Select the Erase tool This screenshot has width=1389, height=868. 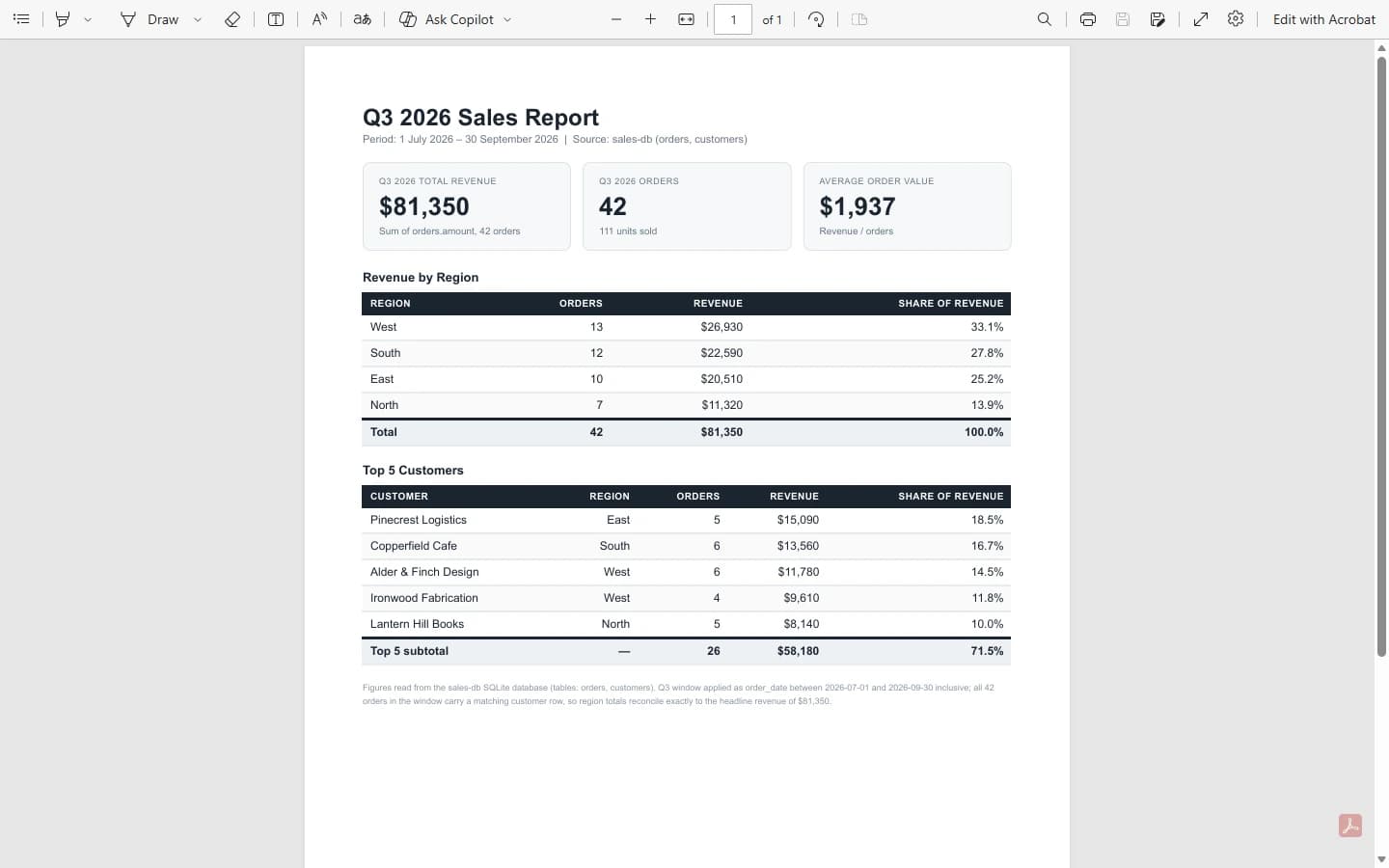[232, 19]
